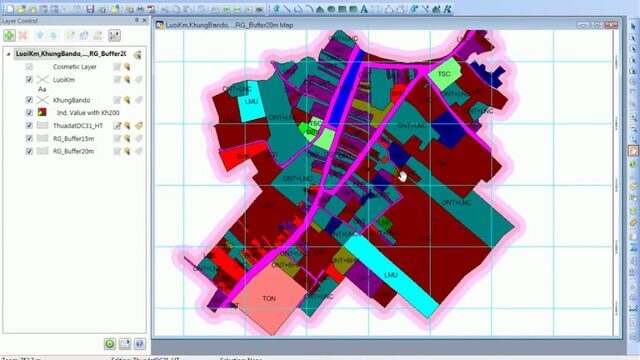Select the Cosmetic Layer row
Screen dimensions: 640x360
(x=75, y=67)
